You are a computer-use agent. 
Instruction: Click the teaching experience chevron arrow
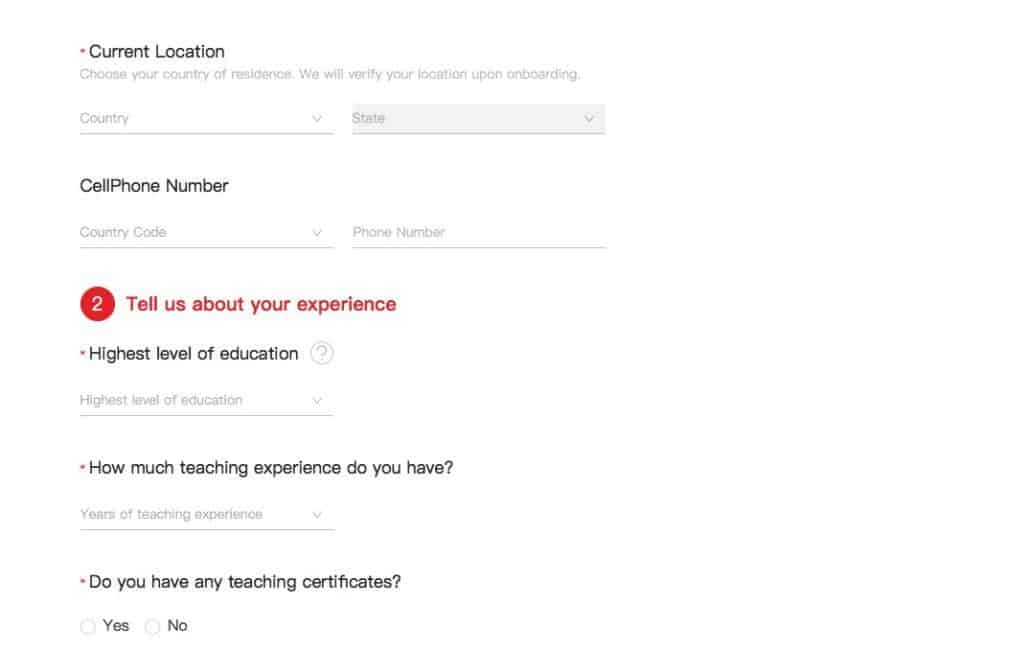317,515
